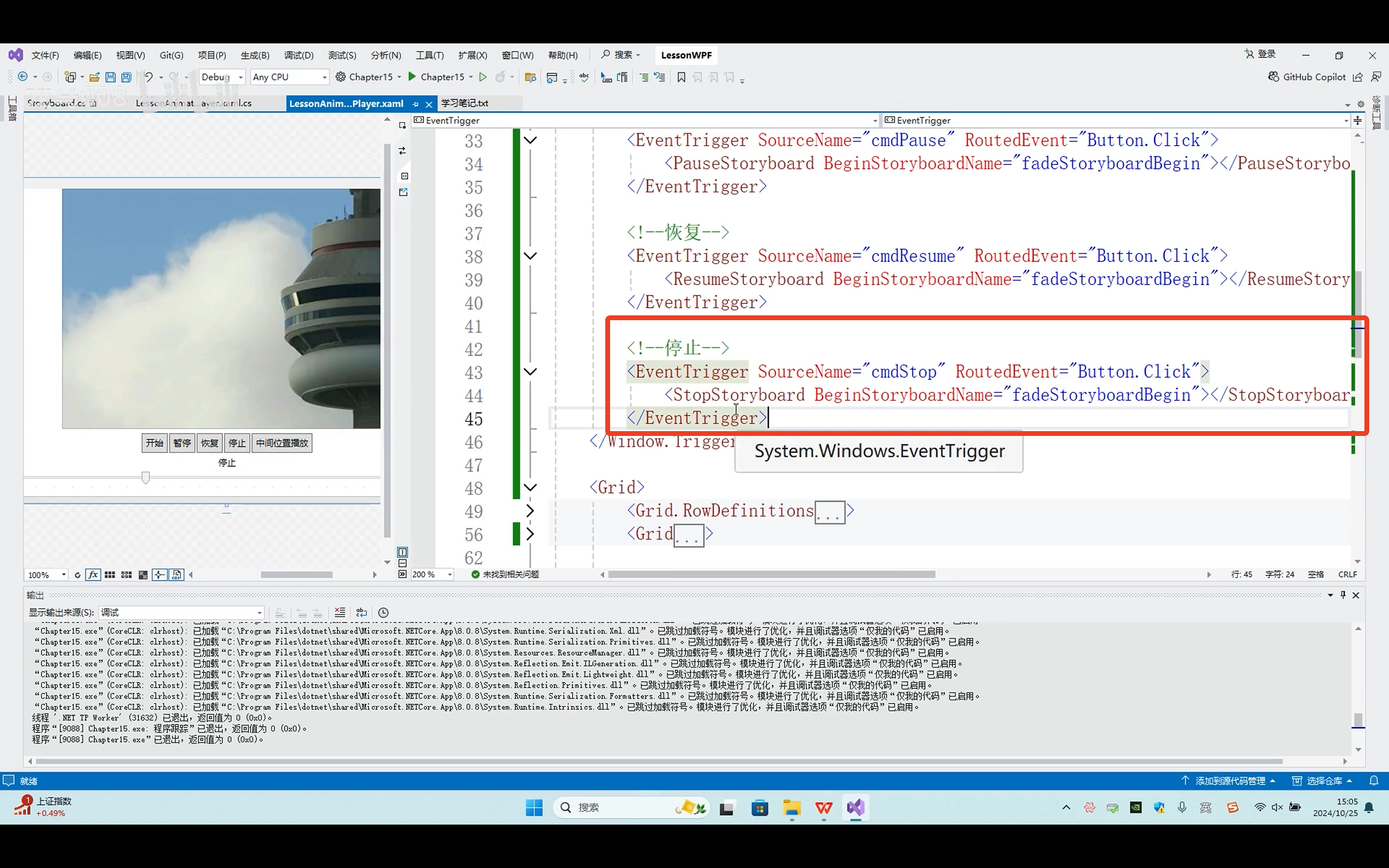The height and width of the screenshot is (868, 1389).
Task: Open GitHub Copilot icon
Action: click(1273, 77)
